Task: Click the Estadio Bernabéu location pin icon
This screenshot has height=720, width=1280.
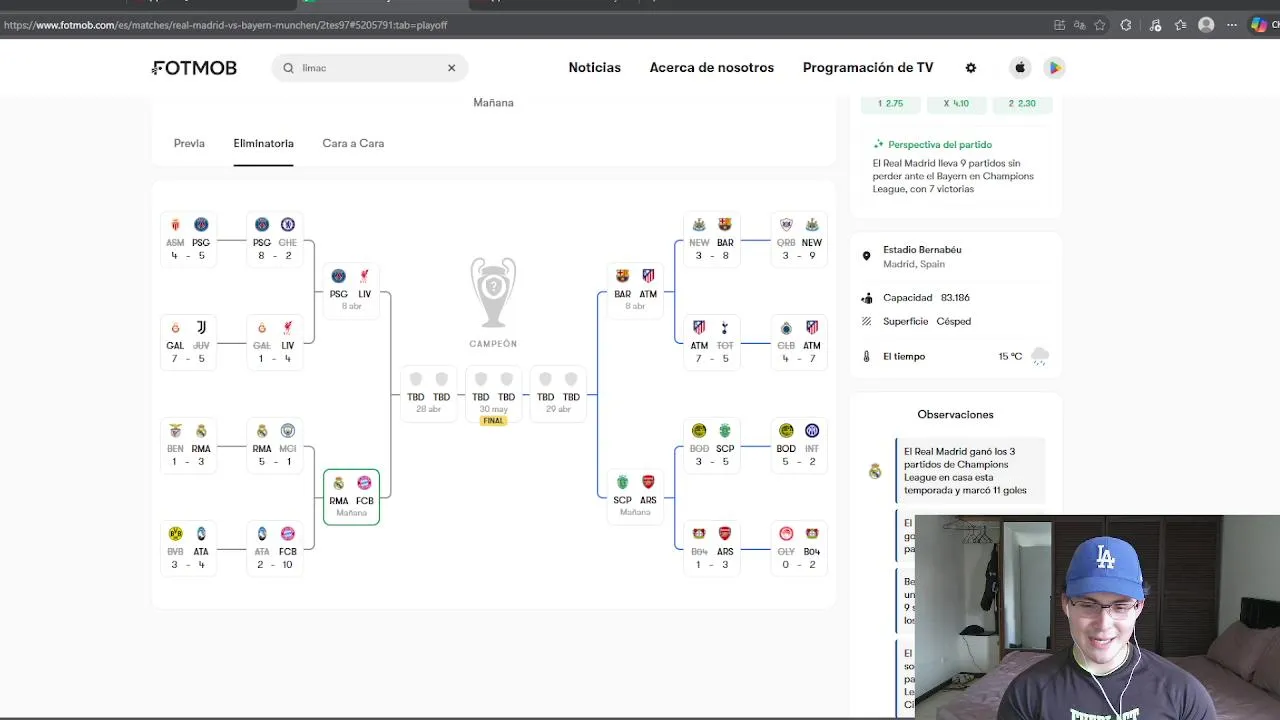Action: pos(866,256)
